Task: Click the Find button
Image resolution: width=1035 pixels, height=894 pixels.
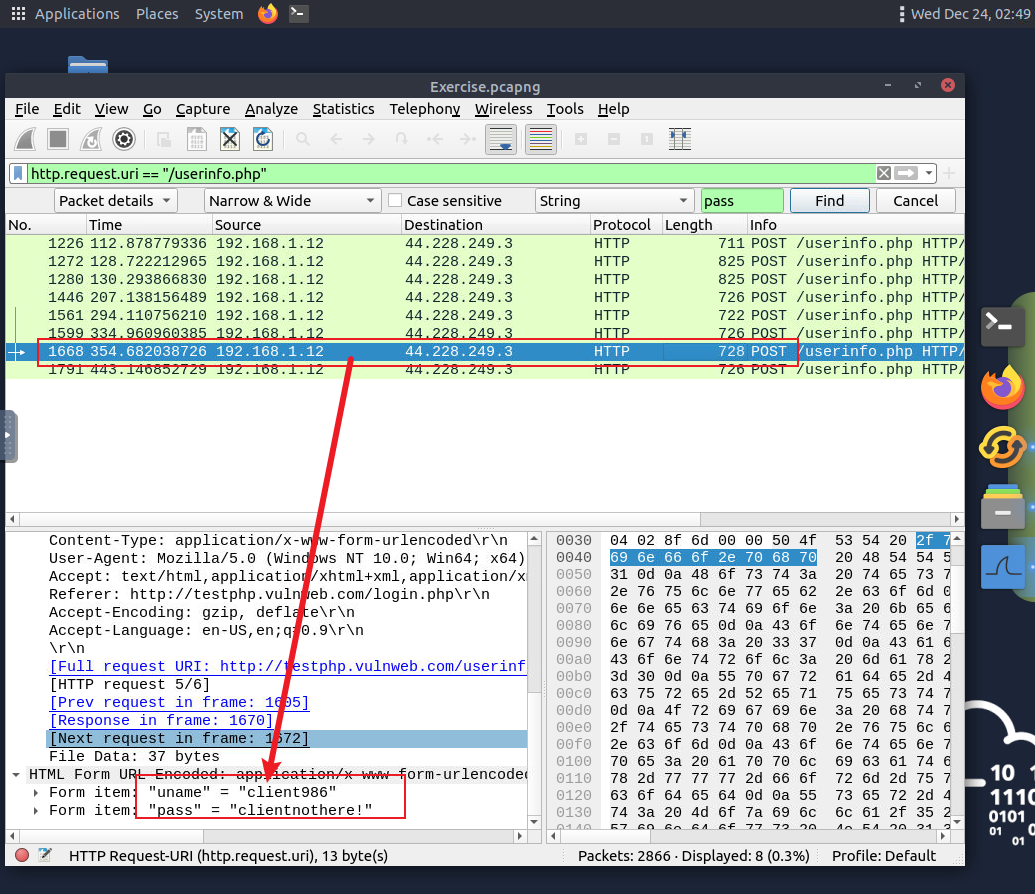Action: tap(829, 201)
